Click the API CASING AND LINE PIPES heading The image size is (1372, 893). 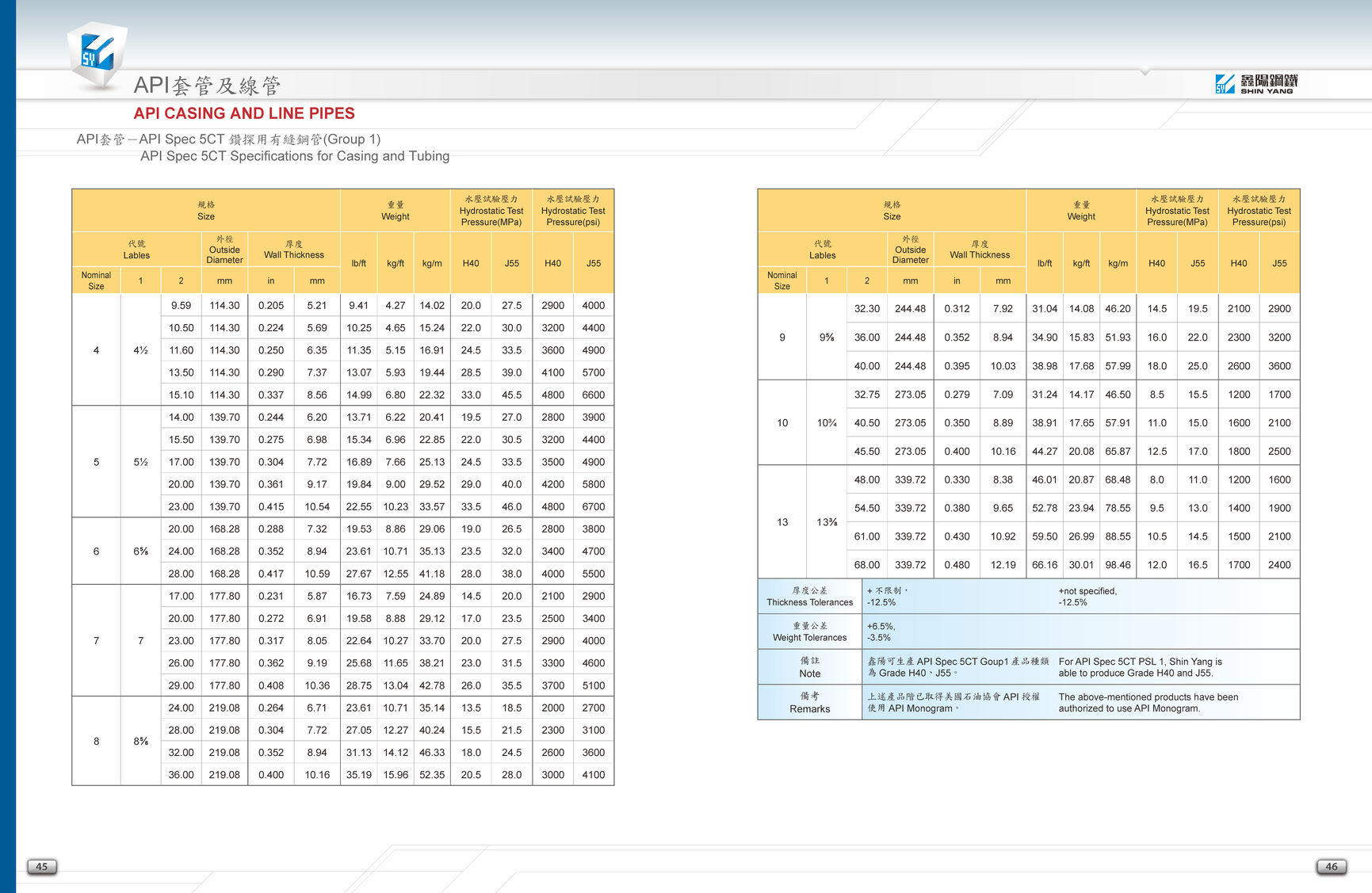244,113
